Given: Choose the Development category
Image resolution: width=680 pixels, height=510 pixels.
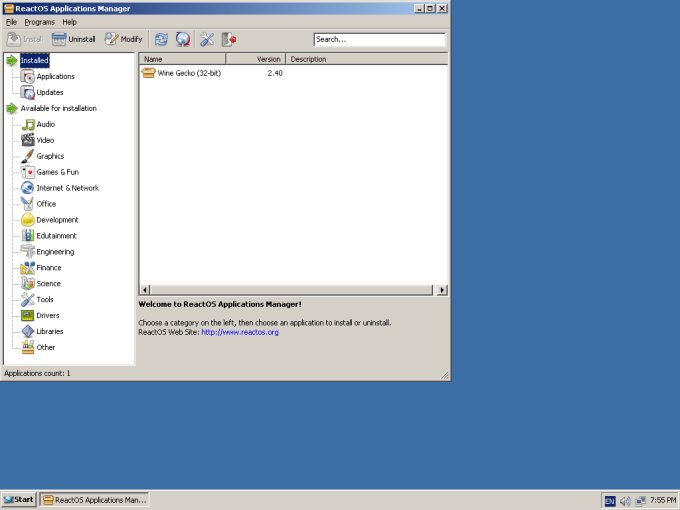Looking at the screenshot, I should coord(57,220).
